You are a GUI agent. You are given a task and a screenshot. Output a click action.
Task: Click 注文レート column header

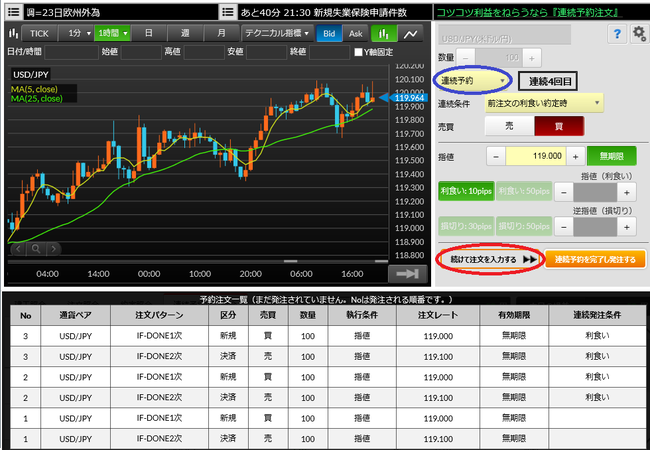(438, 315)
